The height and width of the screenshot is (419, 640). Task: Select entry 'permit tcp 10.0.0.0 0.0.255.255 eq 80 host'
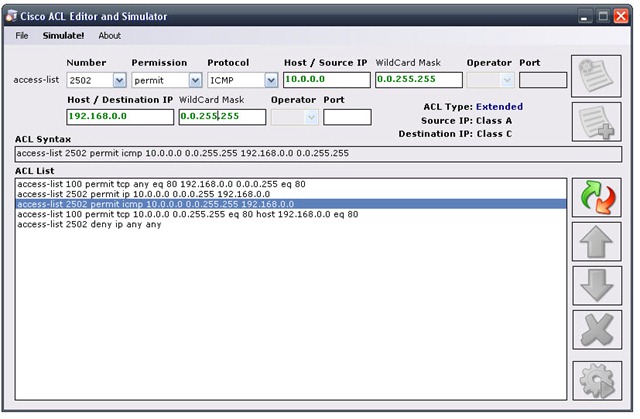pyautogui.click(x=291, y=214)
